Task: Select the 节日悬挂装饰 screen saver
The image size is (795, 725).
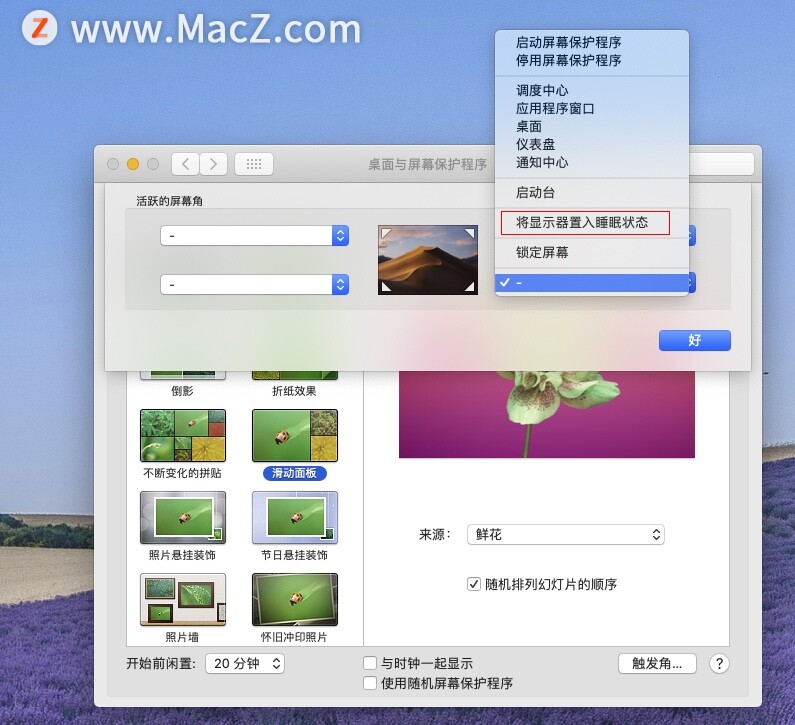Action: (295, 518)
